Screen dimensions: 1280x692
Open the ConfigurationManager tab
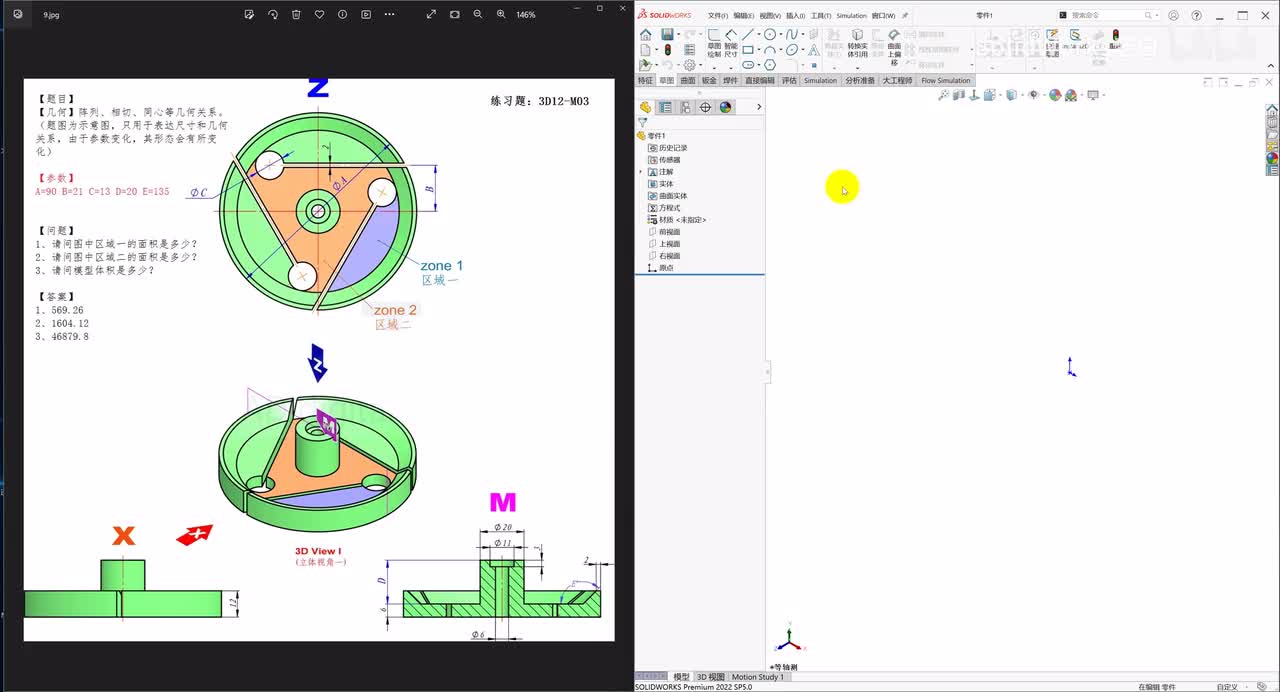[685, 107]
